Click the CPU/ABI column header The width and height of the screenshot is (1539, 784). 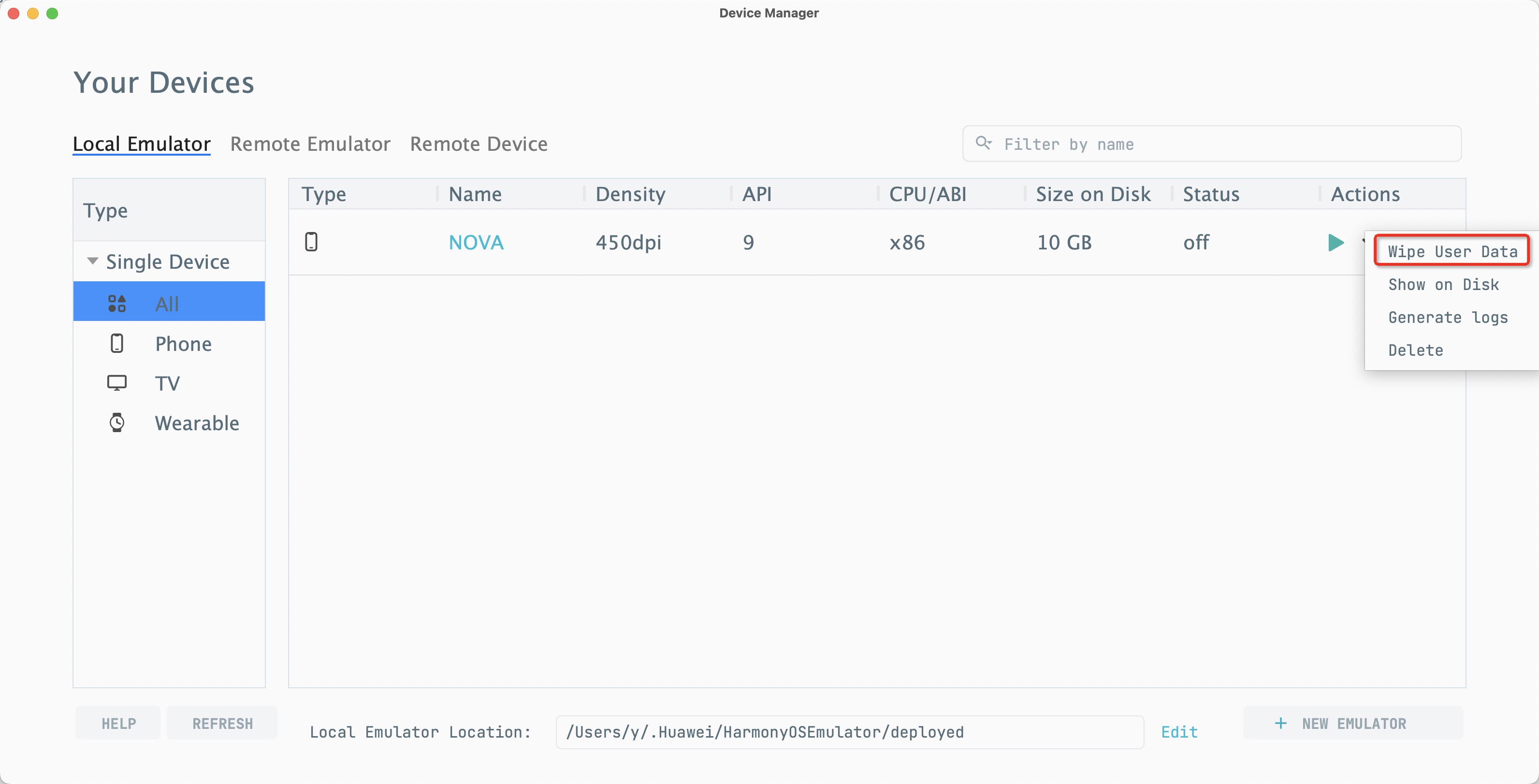[928, 194]
